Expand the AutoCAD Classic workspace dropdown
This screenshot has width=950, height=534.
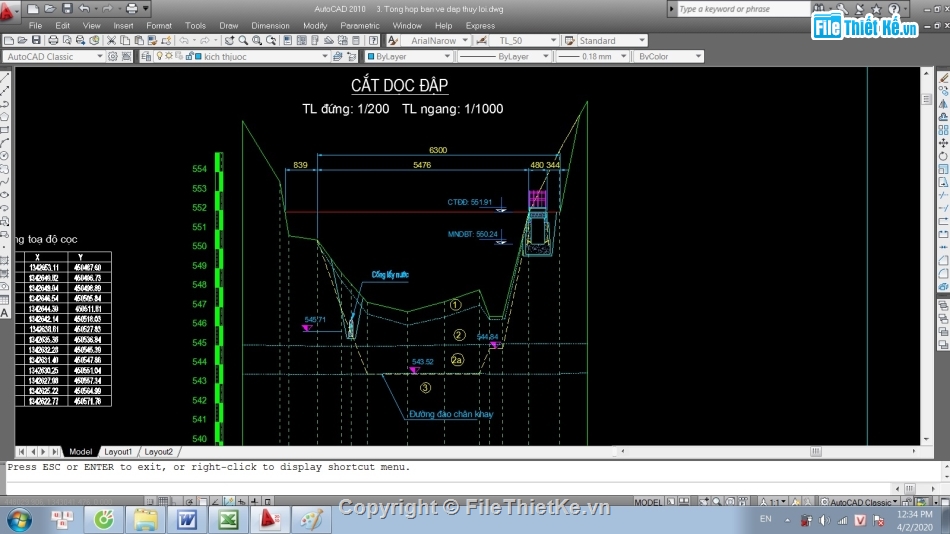pyautogui.click(x=99, y=56)
